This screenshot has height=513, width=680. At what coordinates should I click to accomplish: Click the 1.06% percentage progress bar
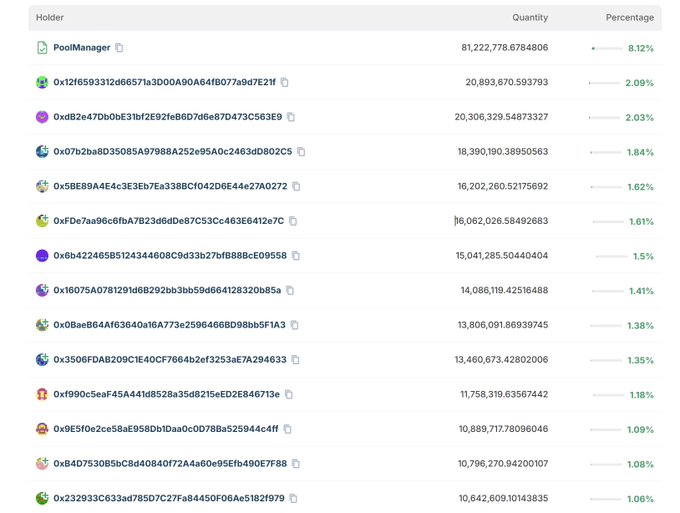tap(606, 499)
